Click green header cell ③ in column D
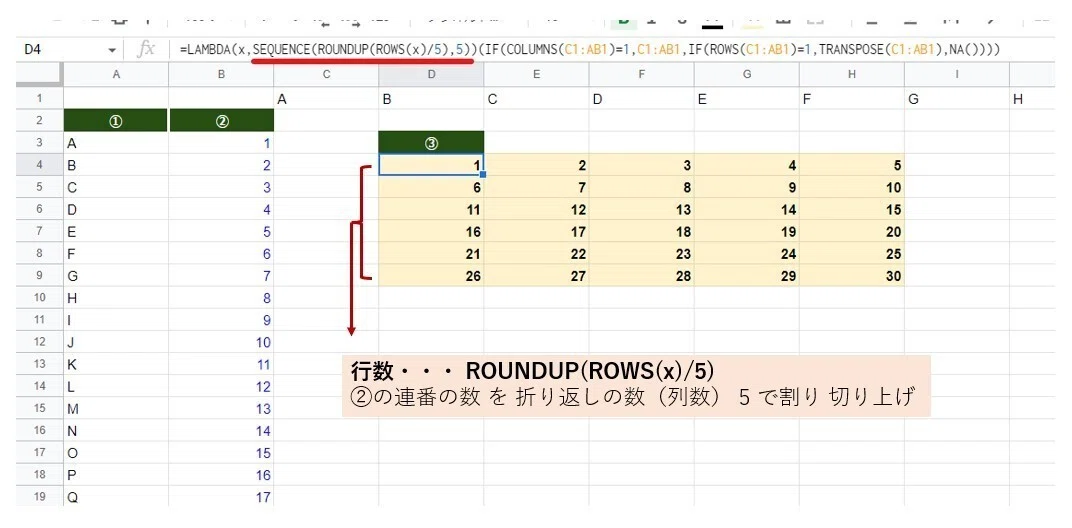Screen dimensions: 1072x528 (x=431, y=143)
